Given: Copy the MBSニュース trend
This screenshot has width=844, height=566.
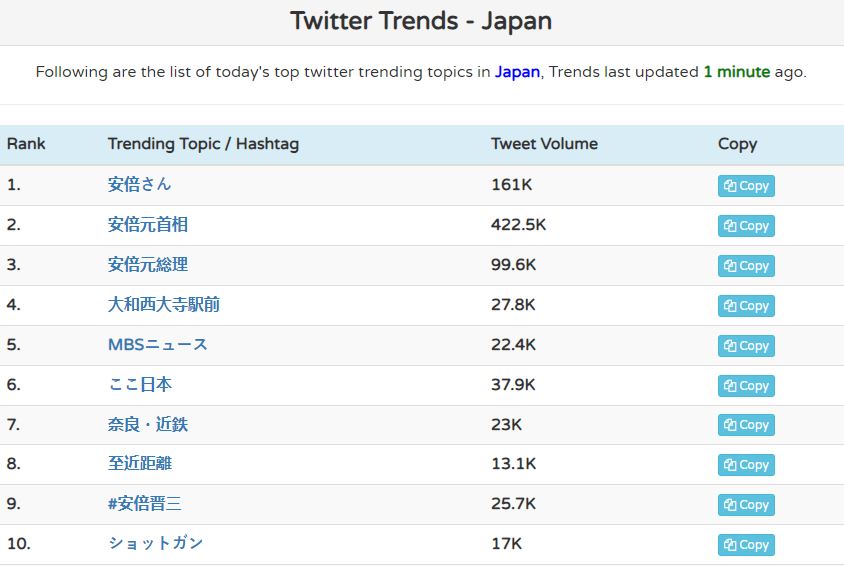Looking at the screenshot, I should (746, 346).
